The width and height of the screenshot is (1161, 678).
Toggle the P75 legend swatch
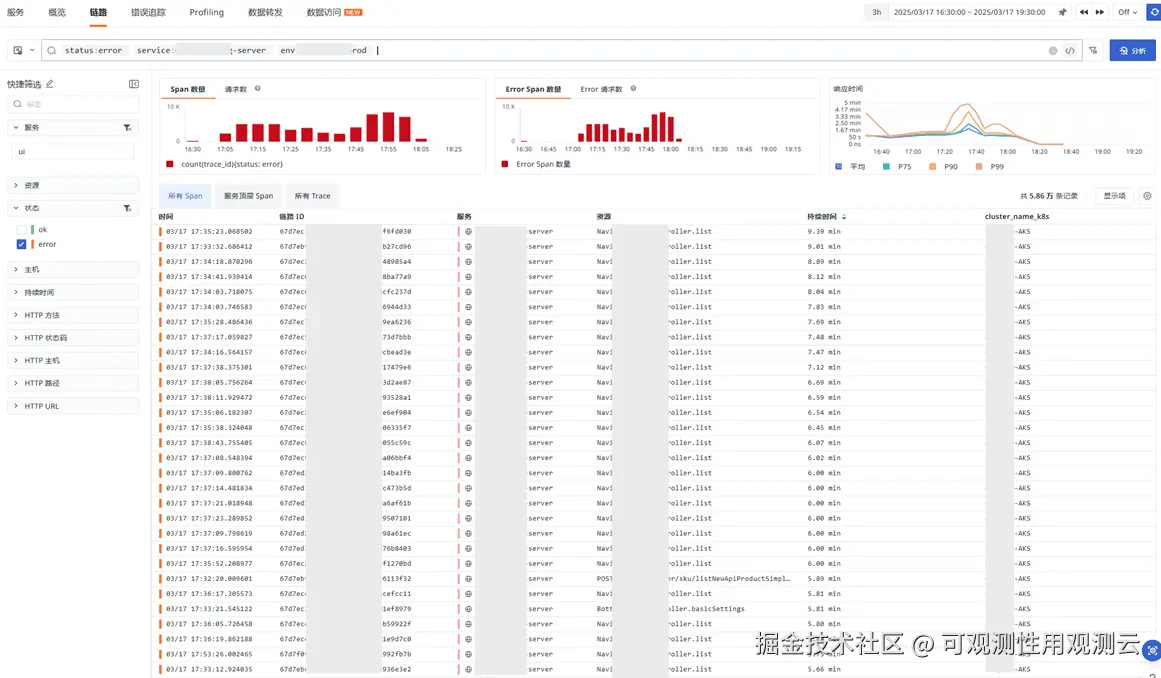point(886,167)
